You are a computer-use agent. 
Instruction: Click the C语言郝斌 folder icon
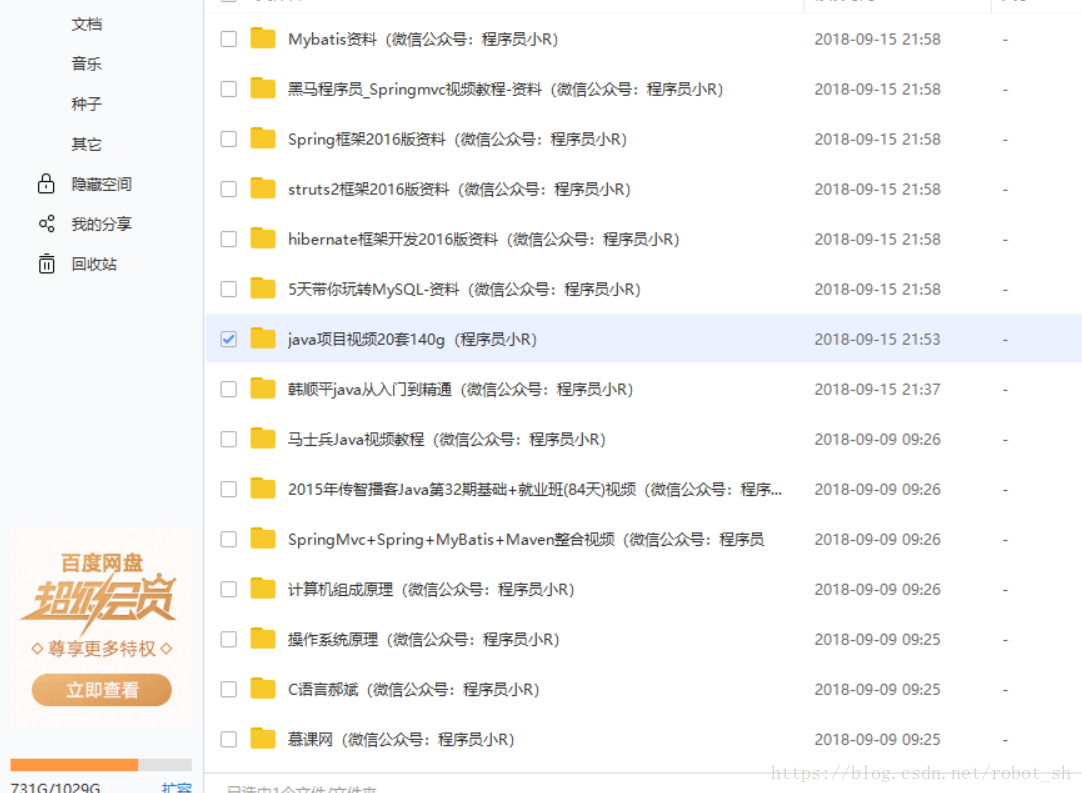click(262, 689)
